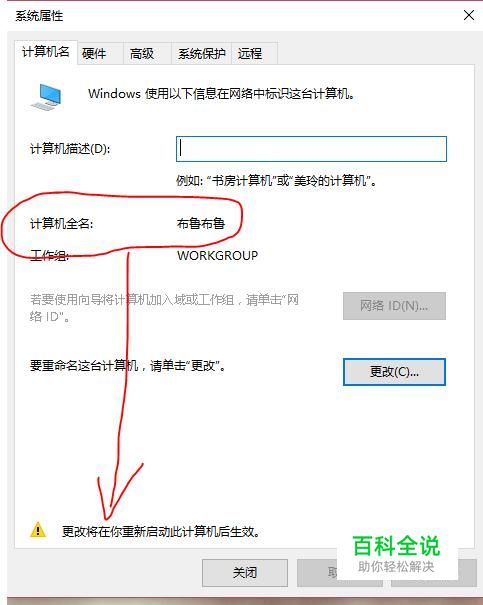
Task: Click the 更改(C)... button
Action: (394, 372)
